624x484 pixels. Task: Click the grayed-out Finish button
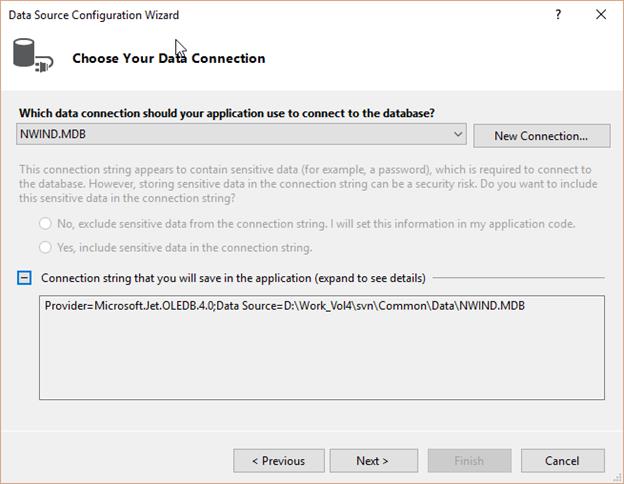pyautogui.click(x=469, y=461)
